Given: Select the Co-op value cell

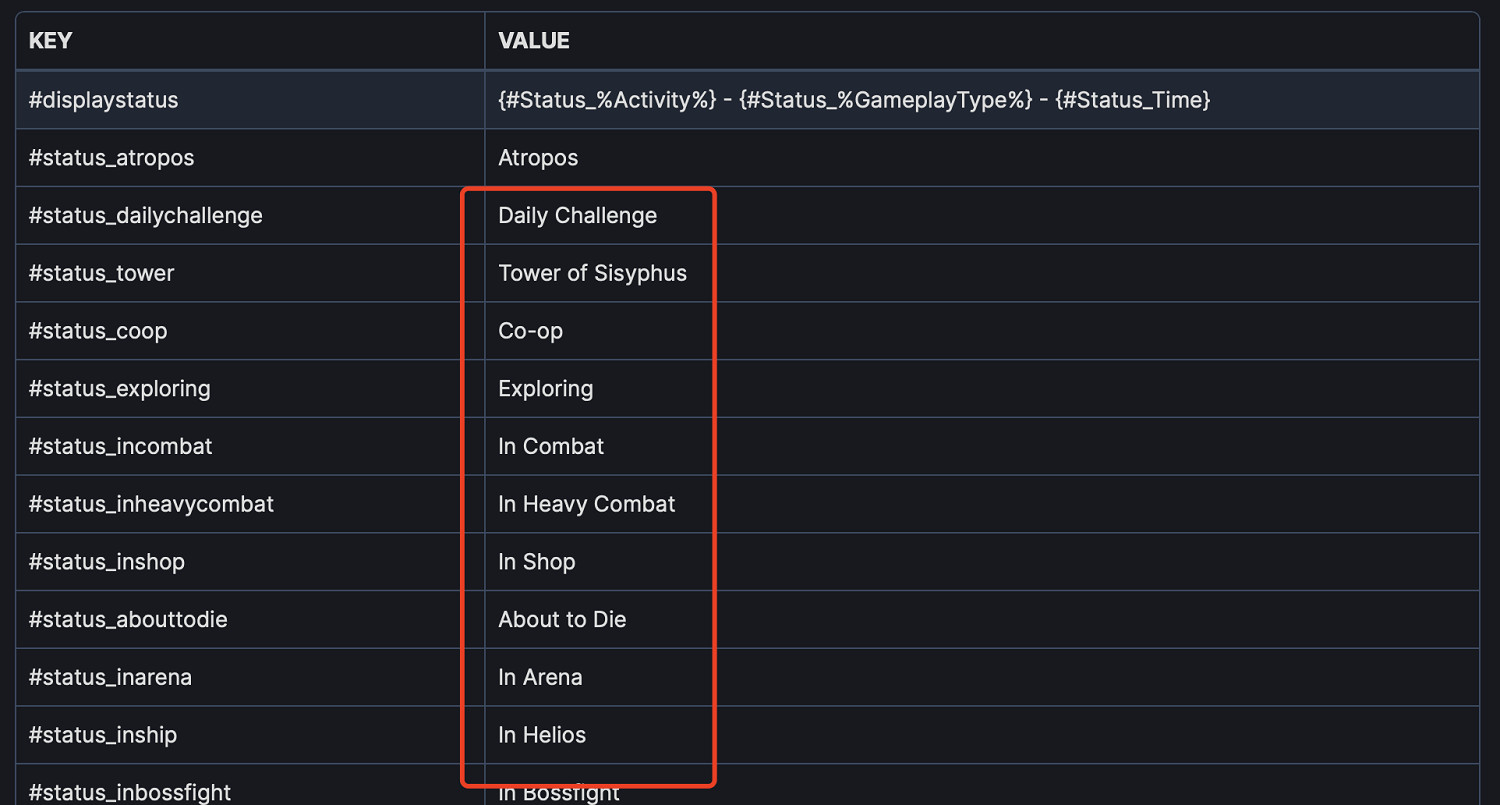Looking at the screenshot, I should click(530, 331).
